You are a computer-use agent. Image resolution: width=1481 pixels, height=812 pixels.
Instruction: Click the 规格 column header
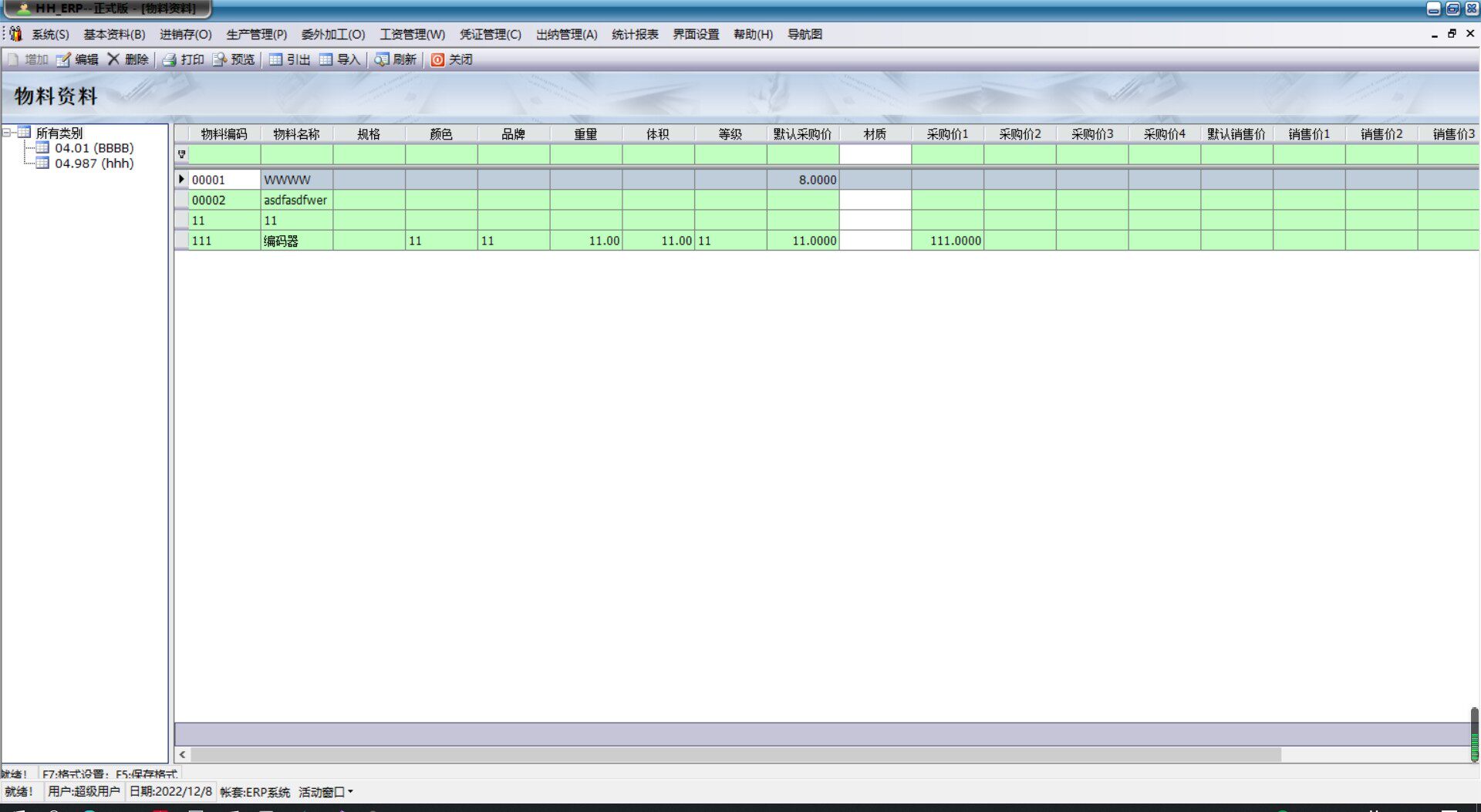click(369, 134)
